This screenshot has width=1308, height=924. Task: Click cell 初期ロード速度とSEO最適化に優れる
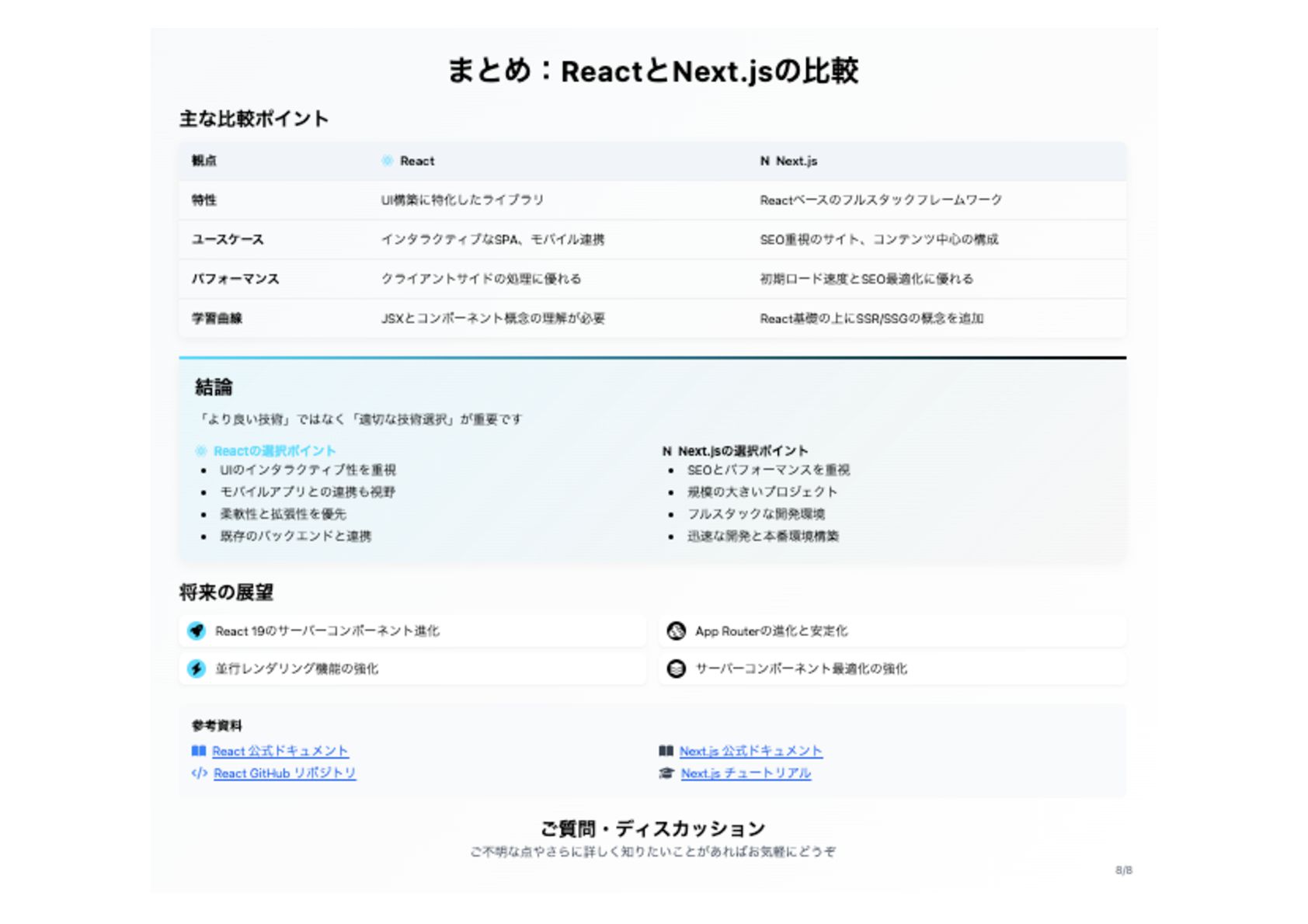pyautogui.click(x=866, y=279)
